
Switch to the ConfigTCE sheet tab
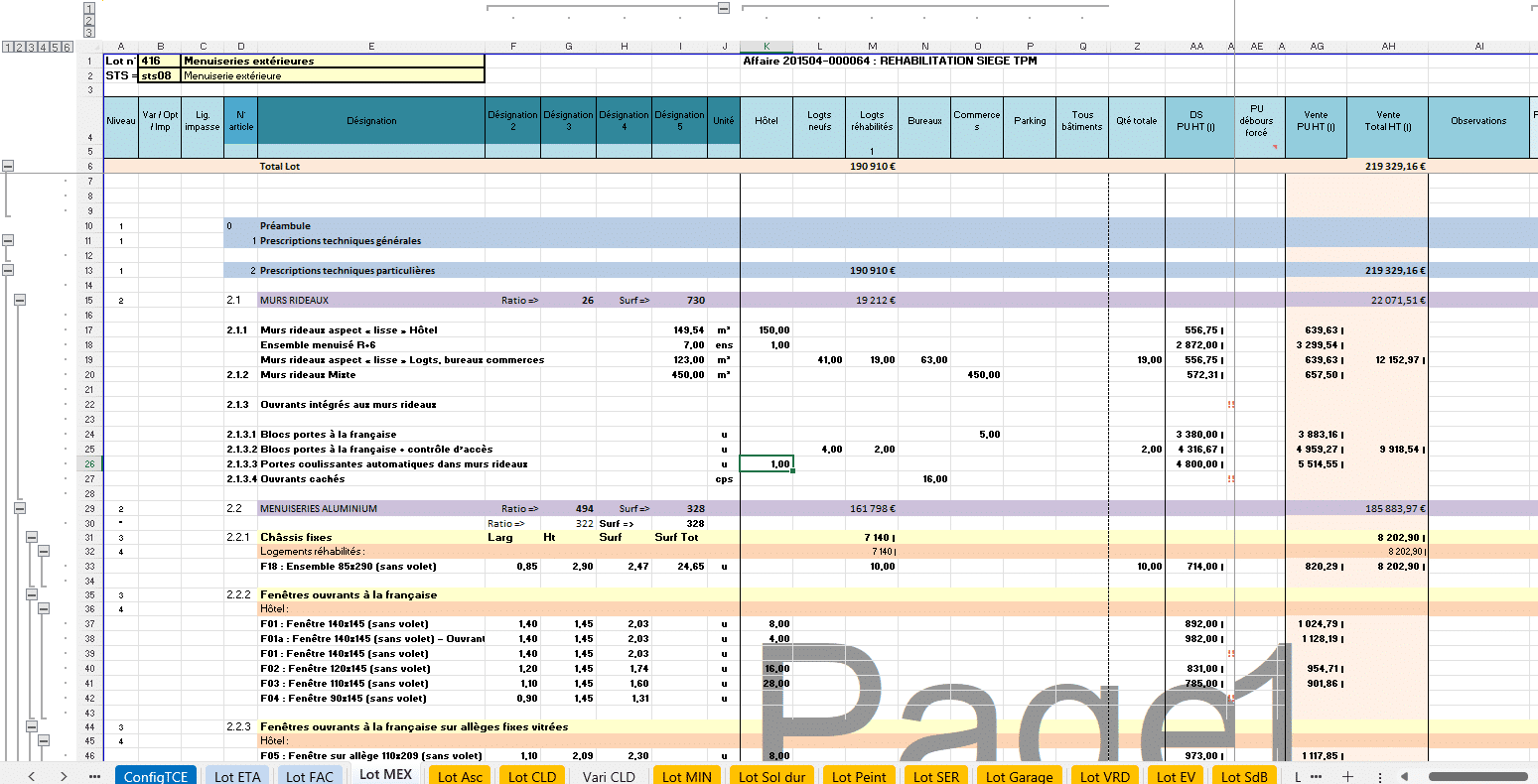tap(156, 776)
